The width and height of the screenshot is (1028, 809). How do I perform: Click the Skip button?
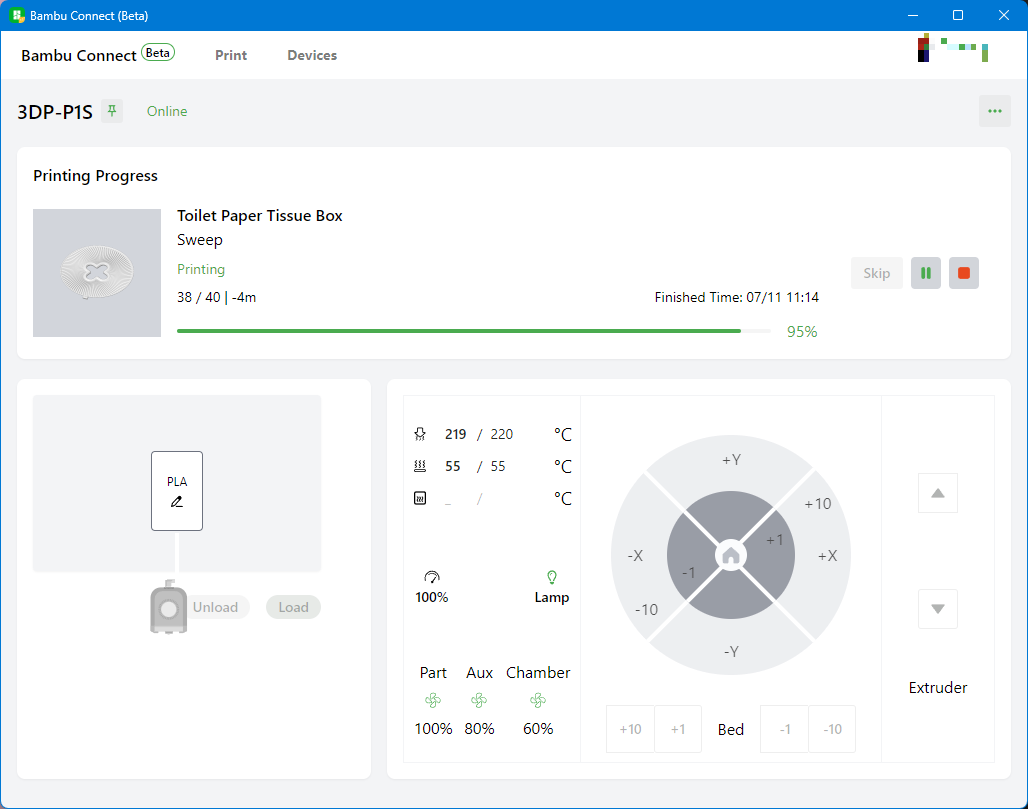tap(877, 273)
